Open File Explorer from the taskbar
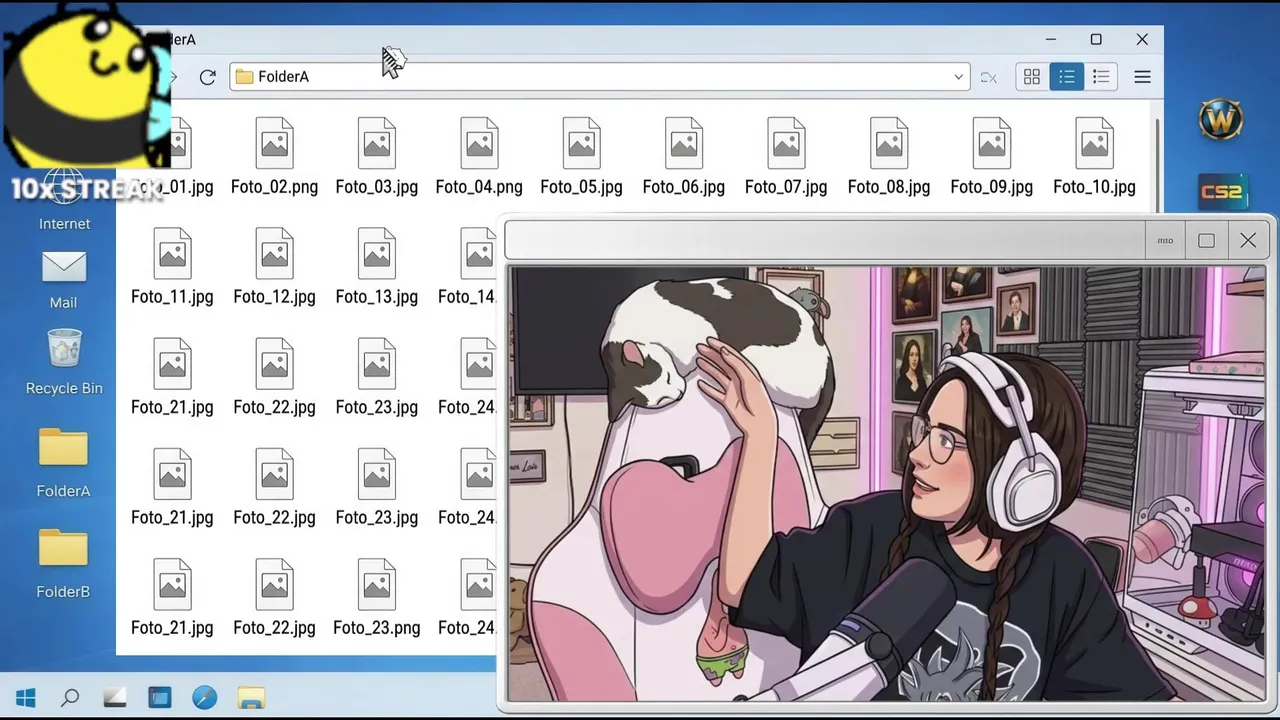The height and width of the screenshot is (720, 1280). pos(251,697)
